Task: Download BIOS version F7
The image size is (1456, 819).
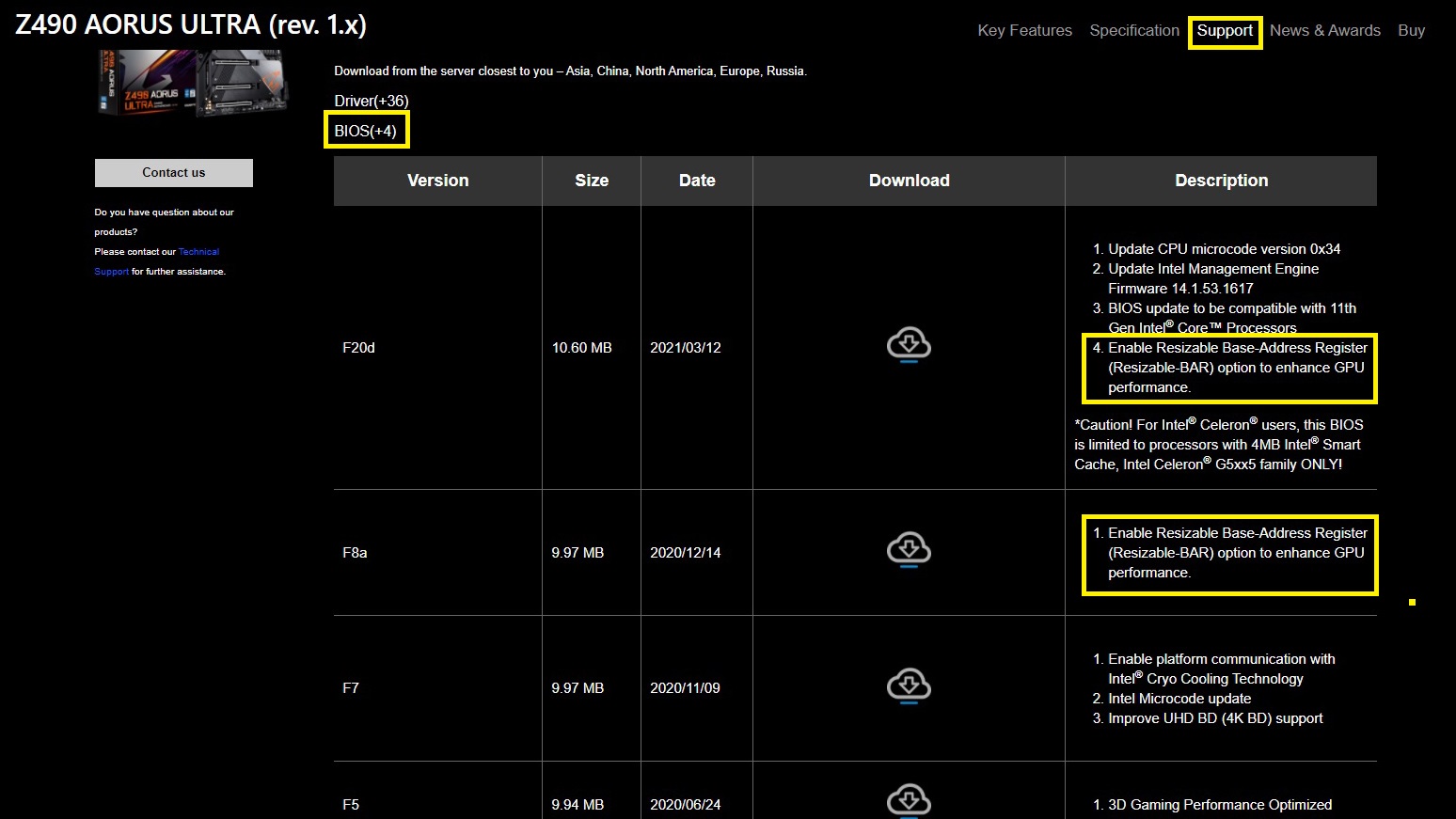Action: pyautogui.click(x=909, y=686)
